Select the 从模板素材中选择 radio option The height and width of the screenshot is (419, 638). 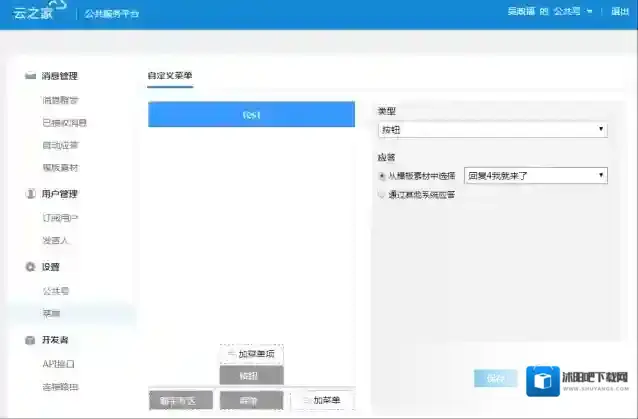(x=382, y=175)
